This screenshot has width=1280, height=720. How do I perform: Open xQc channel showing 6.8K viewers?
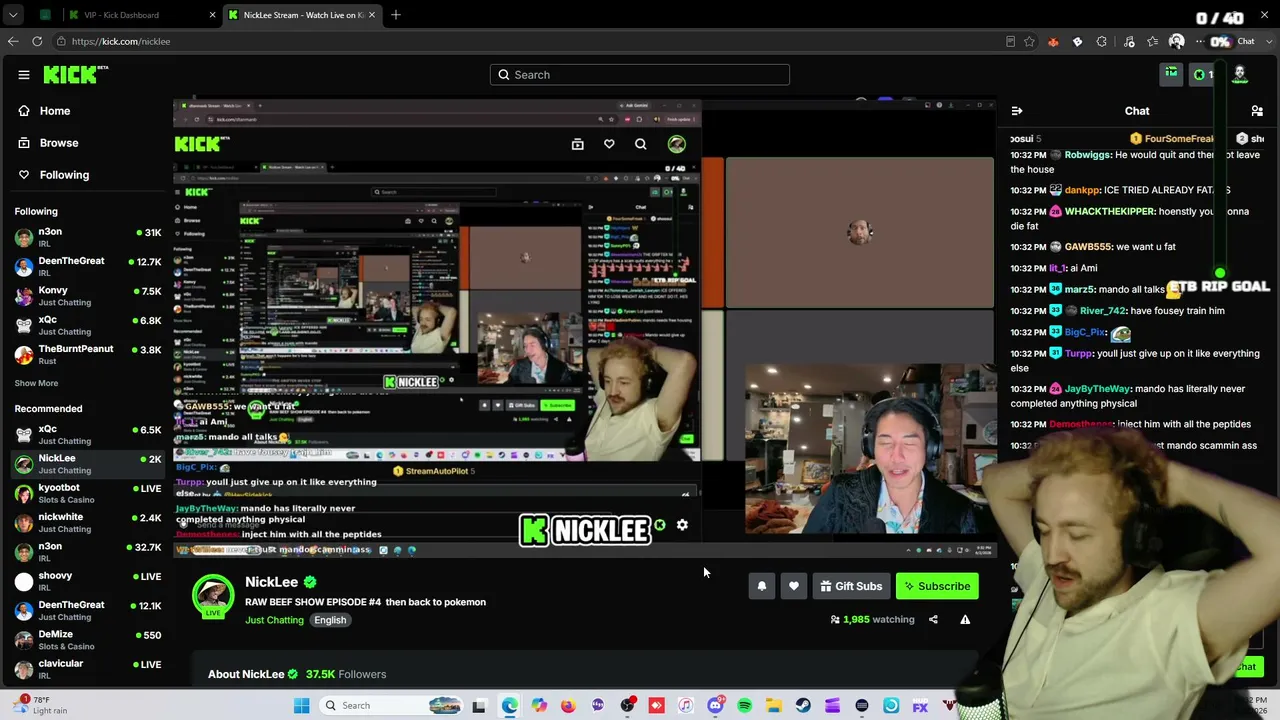(x=88, y=325)
